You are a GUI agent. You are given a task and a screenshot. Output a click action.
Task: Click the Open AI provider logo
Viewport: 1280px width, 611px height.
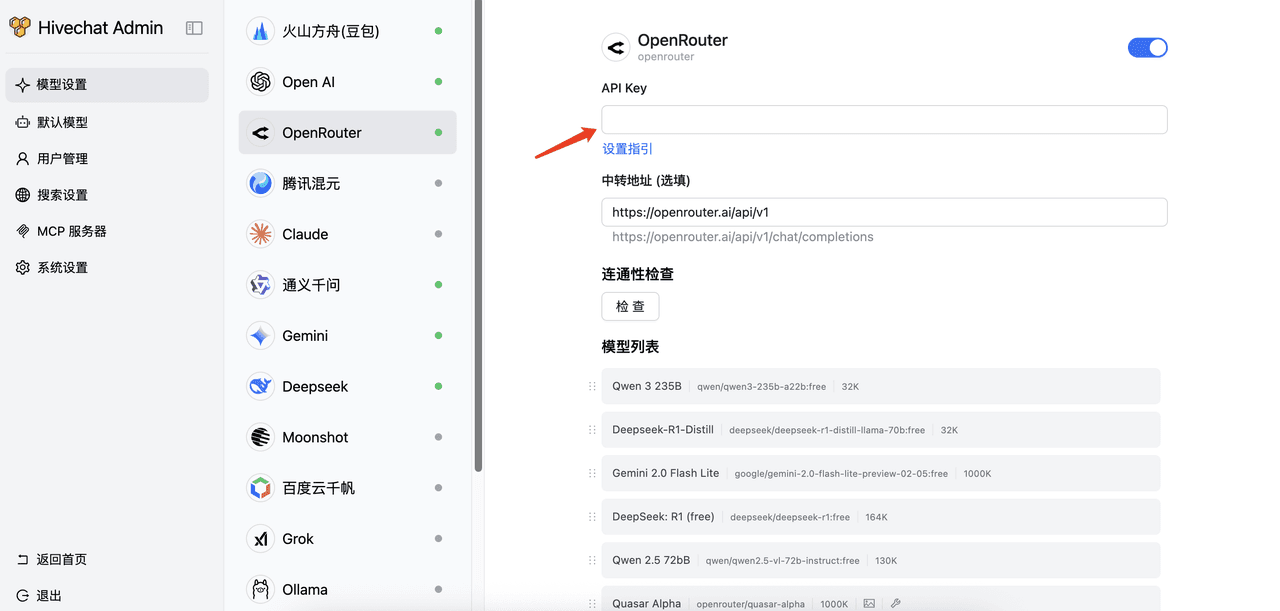pos(260,82)
